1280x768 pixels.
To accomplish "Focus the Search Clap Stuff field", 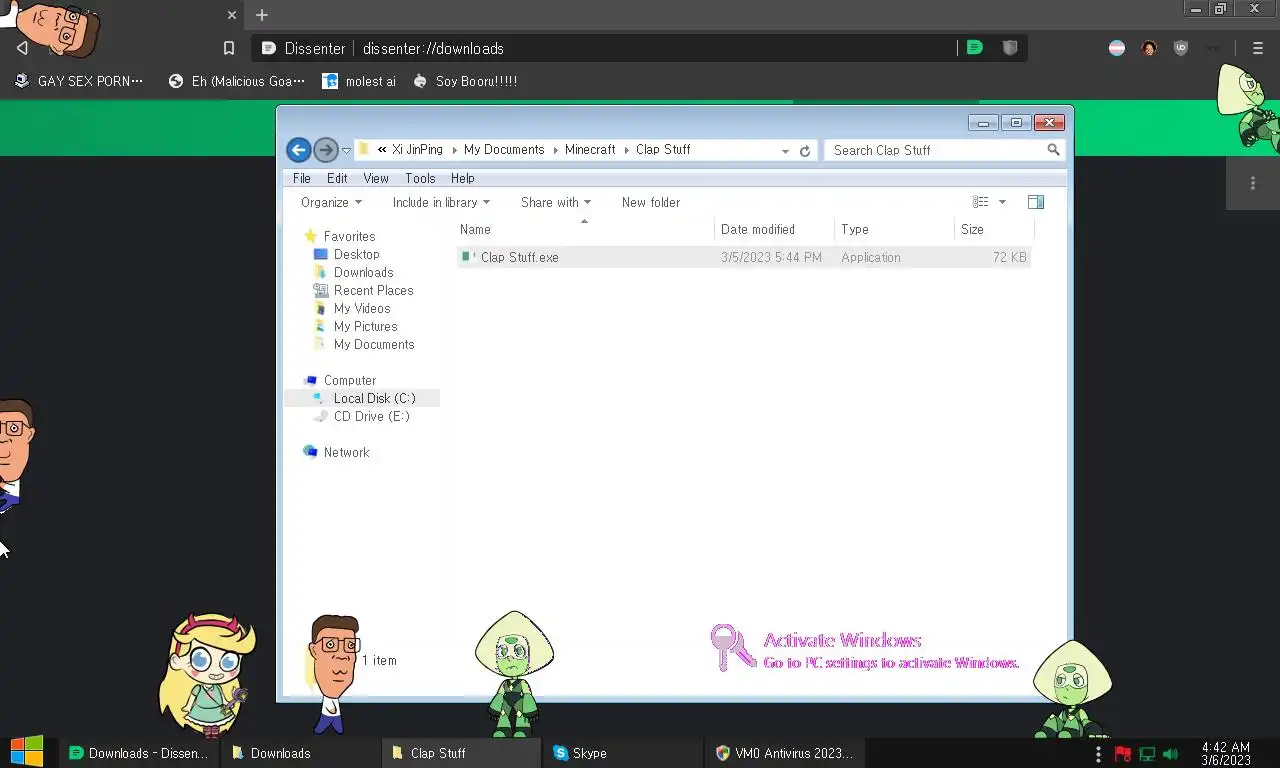I will click(x=944, y=150).
